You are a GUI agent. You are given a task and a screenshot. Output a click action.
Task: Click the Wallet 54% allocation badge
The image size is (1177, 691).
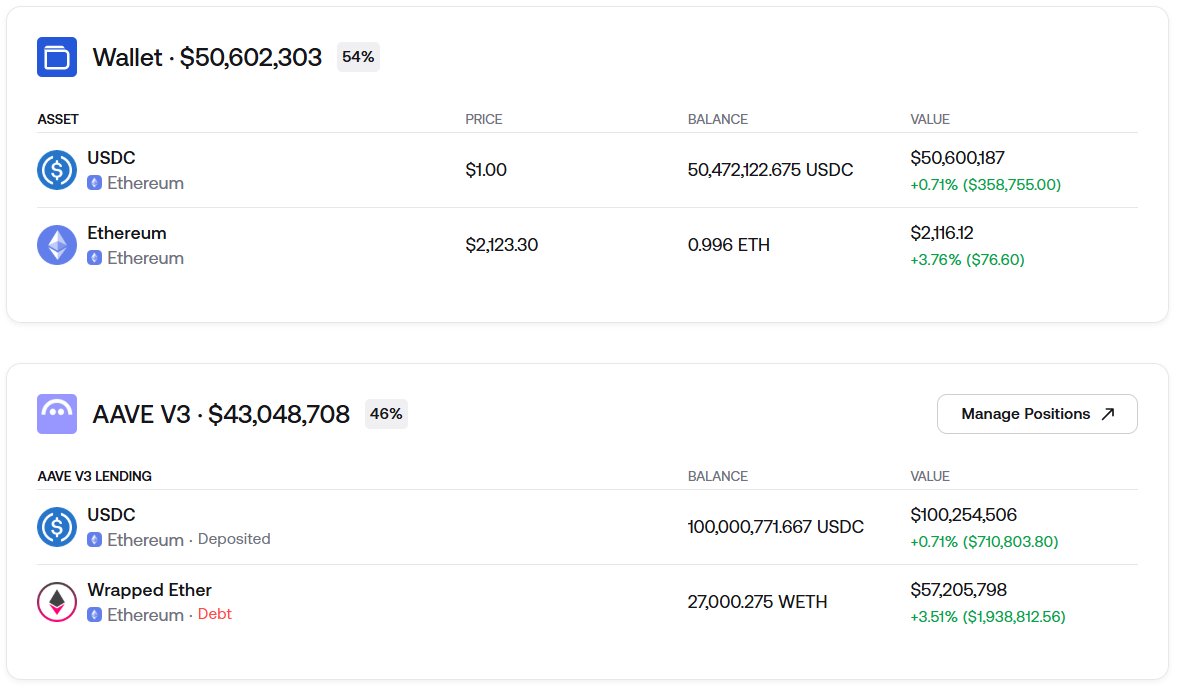click(358, 57)
